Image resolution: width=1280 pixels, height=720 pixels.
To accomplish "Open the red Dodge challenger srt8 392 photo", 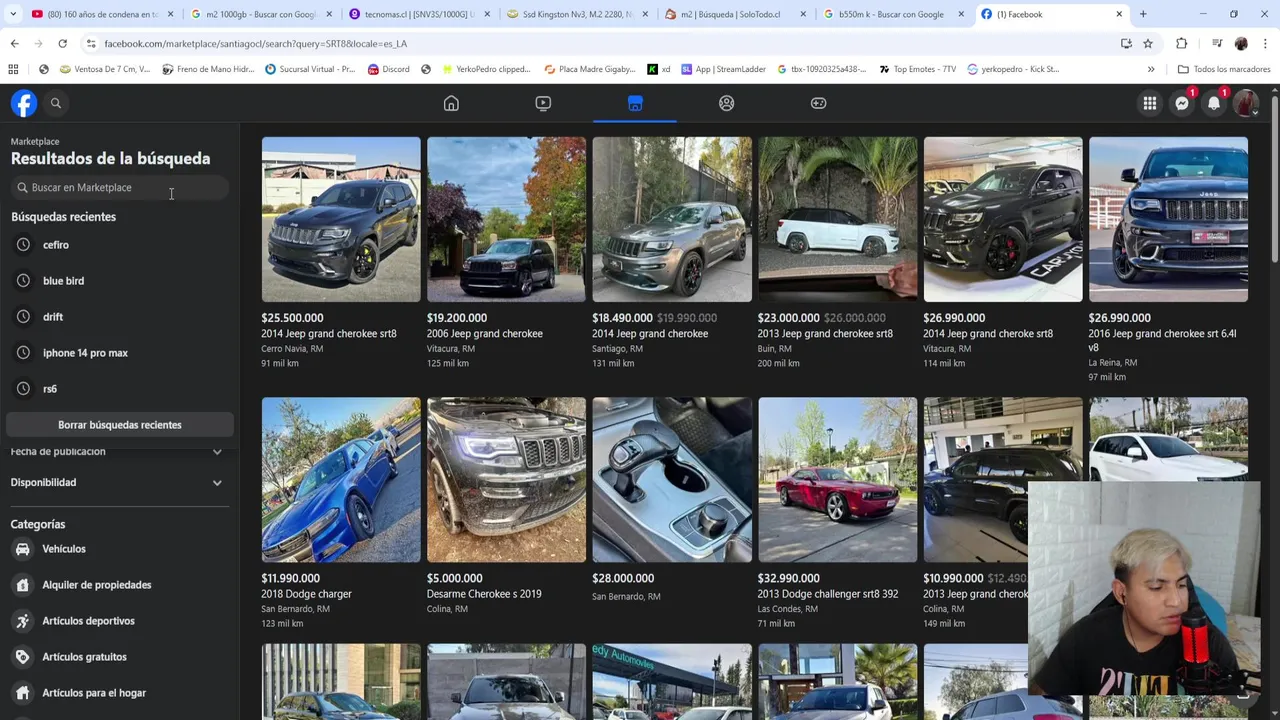I will pos(837,480).
